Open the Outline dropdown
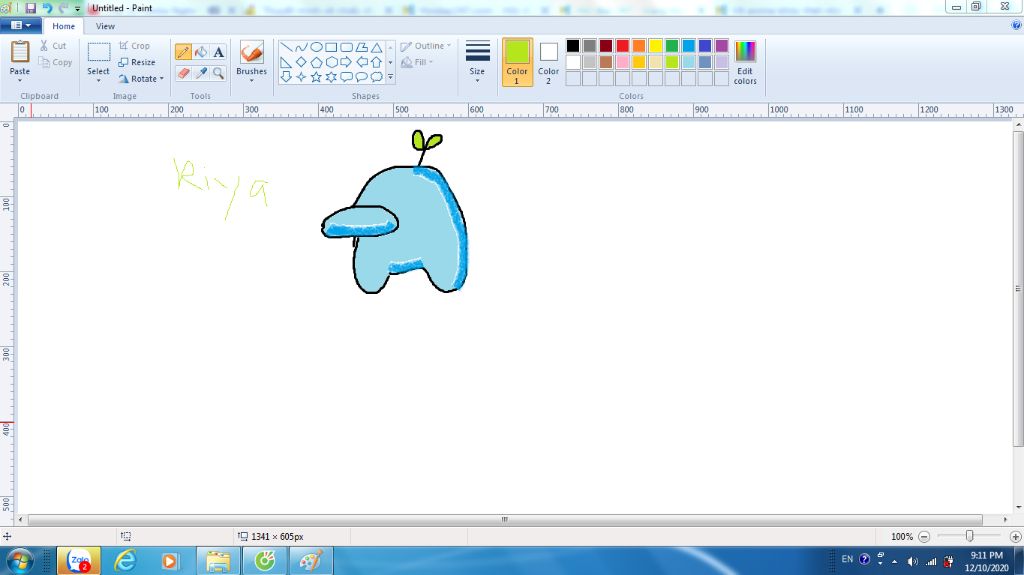The height and width of the screenshot is (575, 1024). point(425,46)
